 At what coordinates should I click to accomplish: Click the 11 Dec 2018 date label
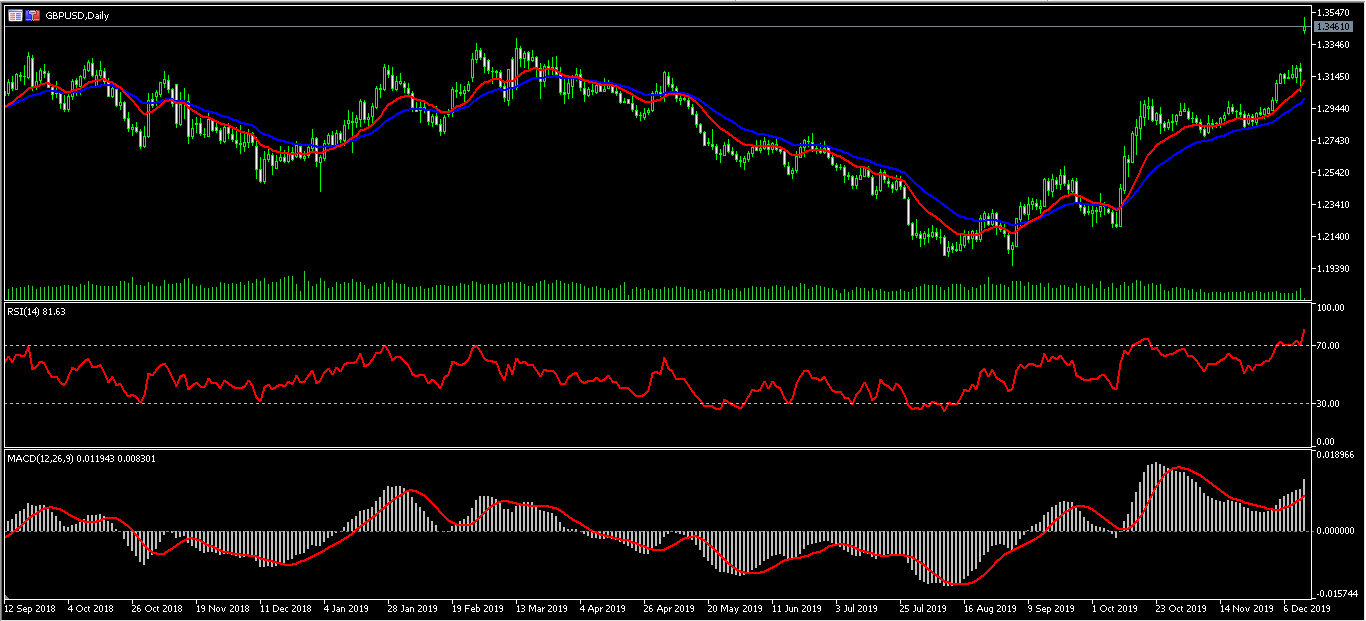(285, 608)
